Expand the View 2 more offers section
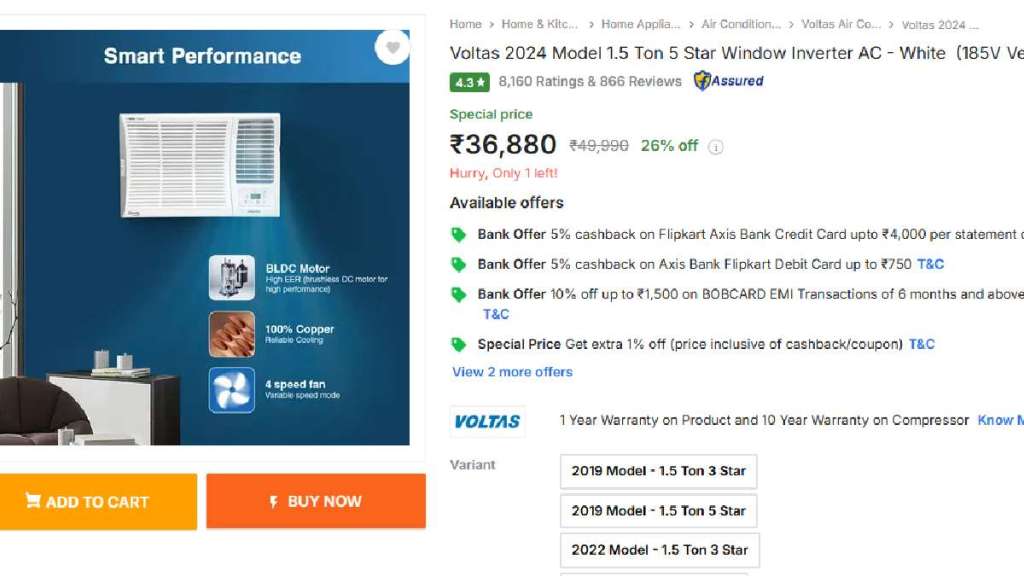This screenshot has height=576, width=1024. pyautogui.click(x=512, y=372)
